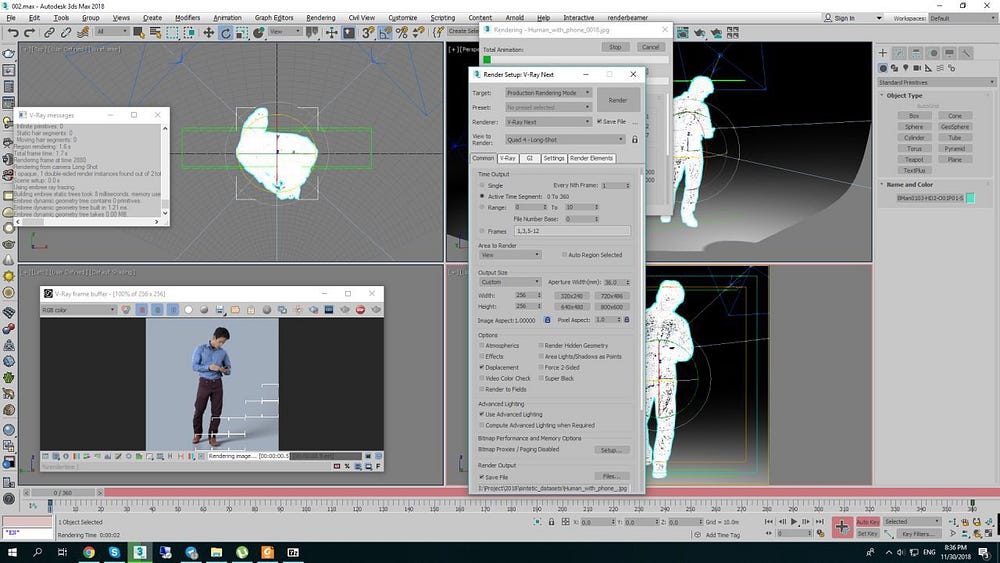Click the object color swatch in Name and Color
This screenshot has width=1000, height=563.
[x=970, y=198]
